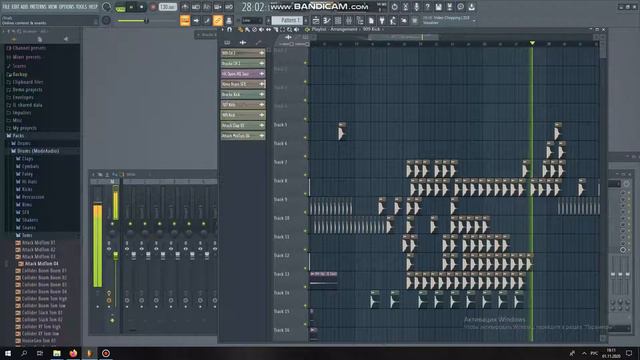Click the view playlist icon
Viewport: 640px width, 360px height.
point(316,20)
